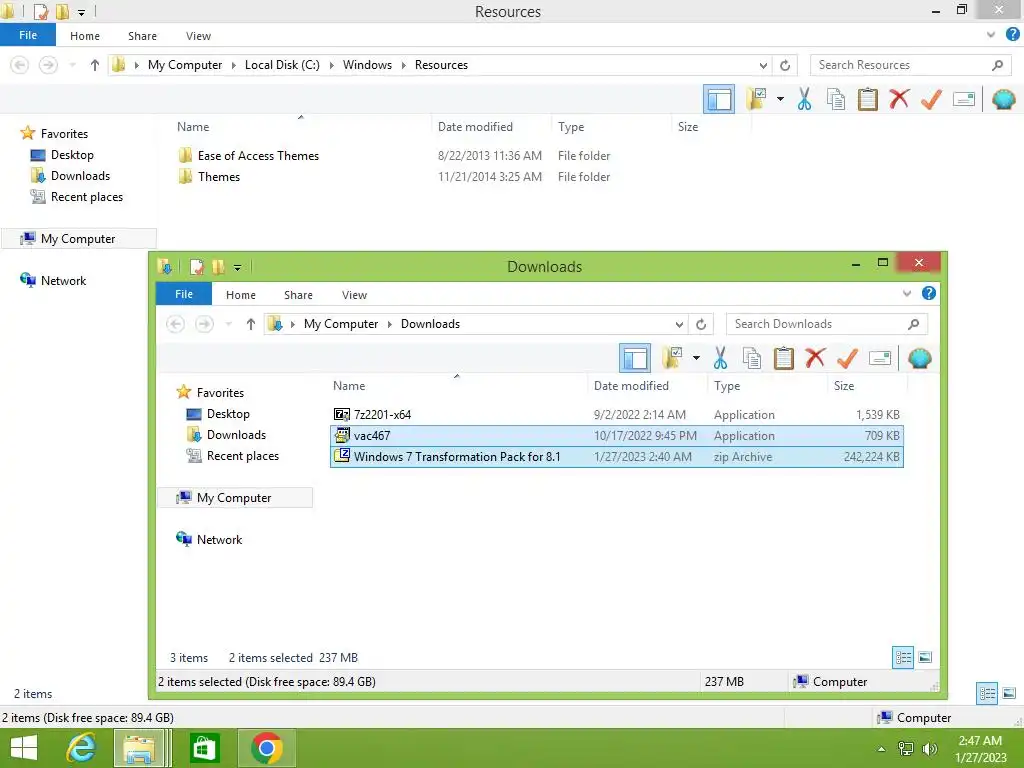Open folder options dropdown arrow in Downloads toolbar
The image size is (1024, 768).
click(696, 358)
